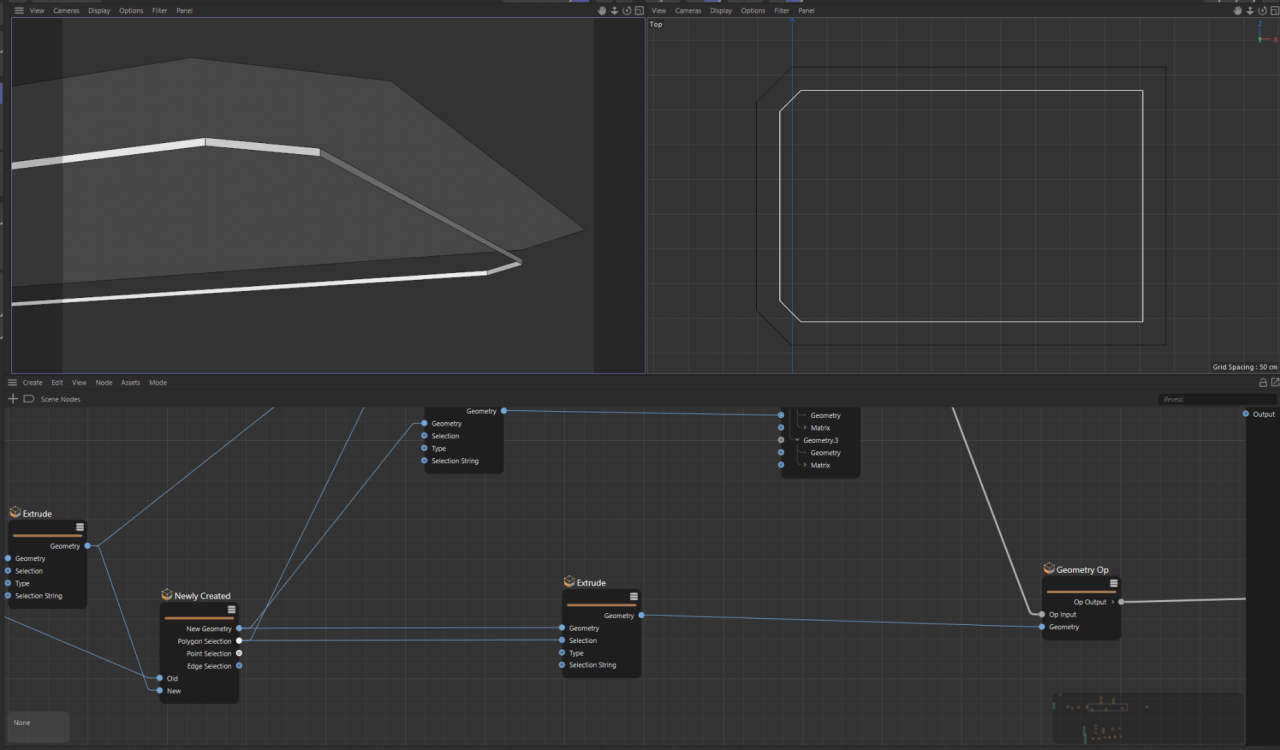Click the pan icon in the Top viewport

click(x=1237, y=10)
